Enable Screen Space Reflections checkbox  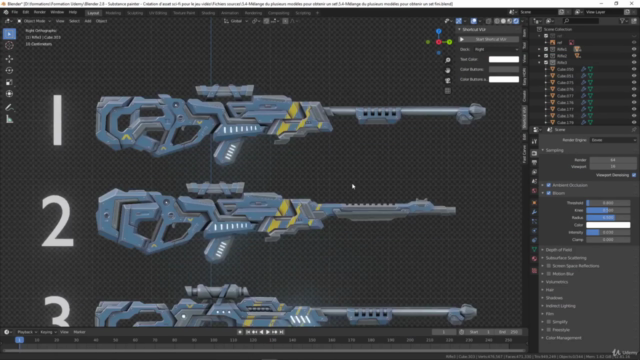point(549,266)
